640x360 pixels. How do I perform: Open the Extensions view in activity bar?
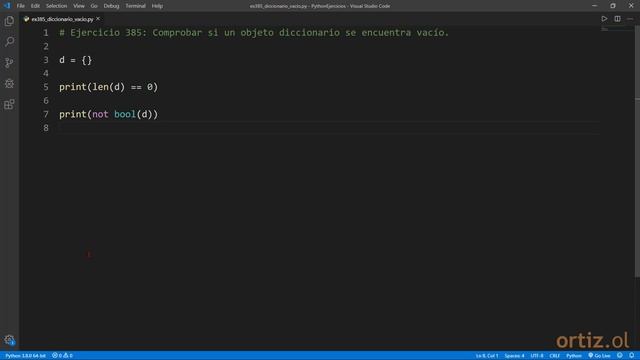(x=9, y=104)
